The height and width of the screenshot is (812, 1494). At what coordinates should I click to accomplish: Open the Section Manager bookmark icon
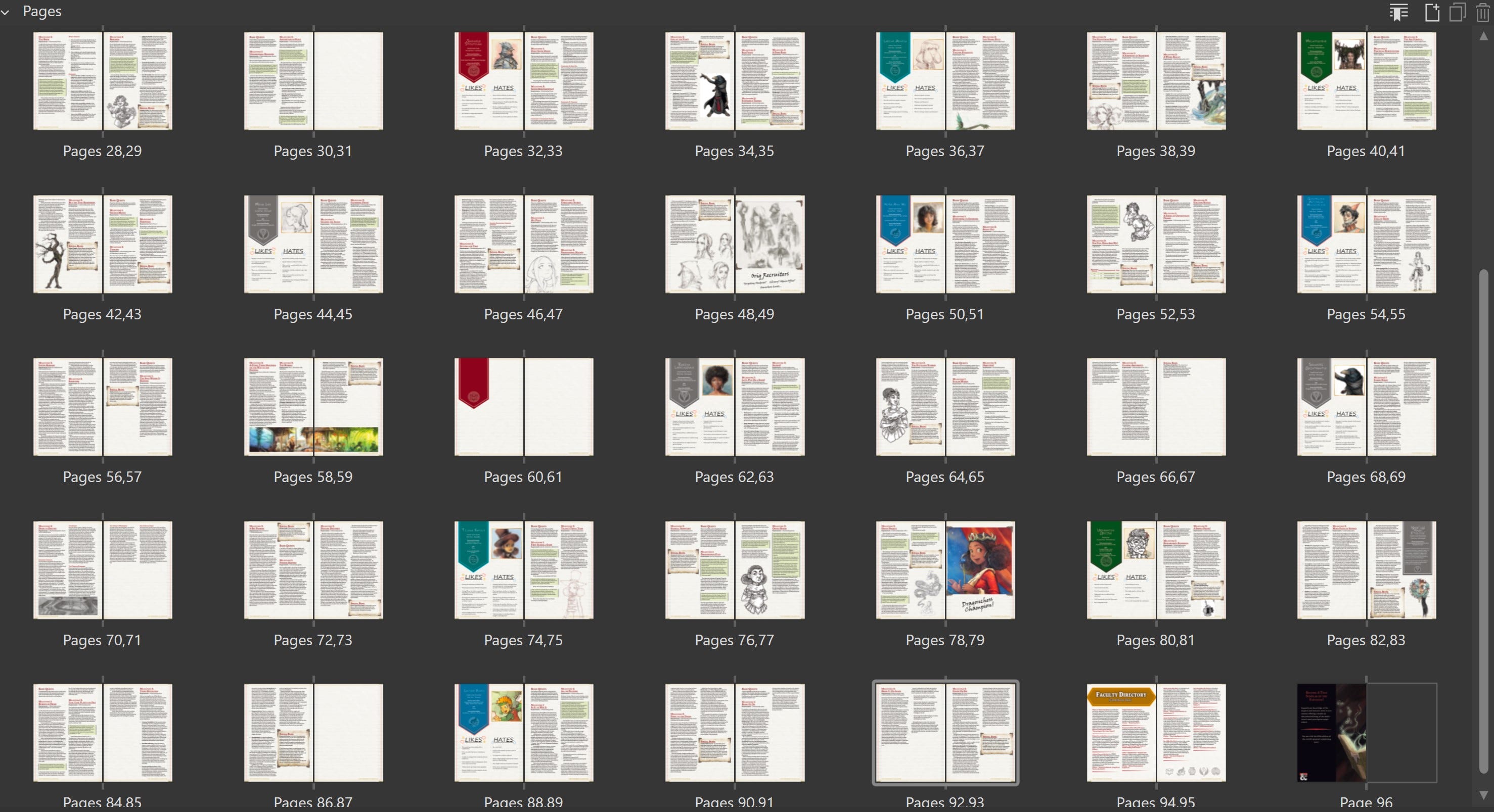coord(1398,12)
